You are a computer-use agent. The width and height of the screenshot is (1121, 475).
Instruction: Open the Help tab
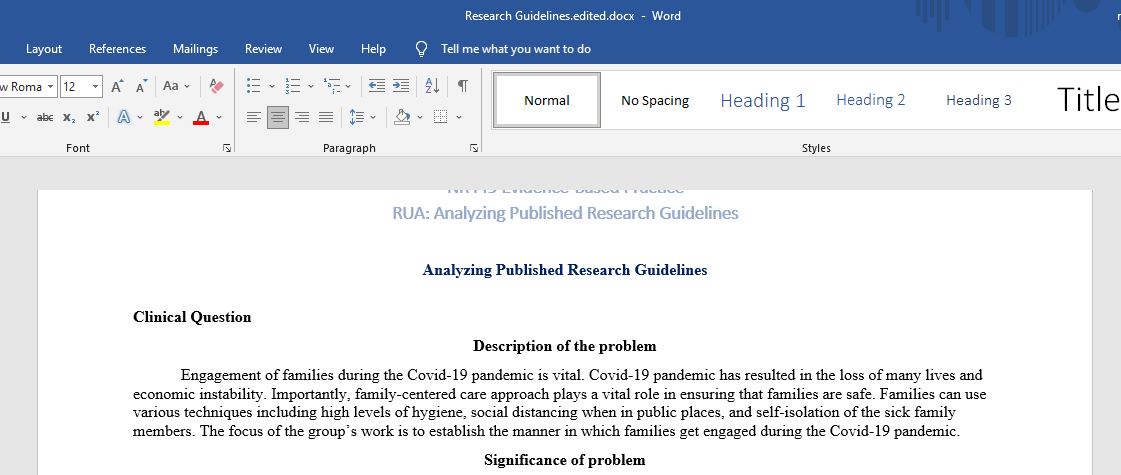click(373, 49)
